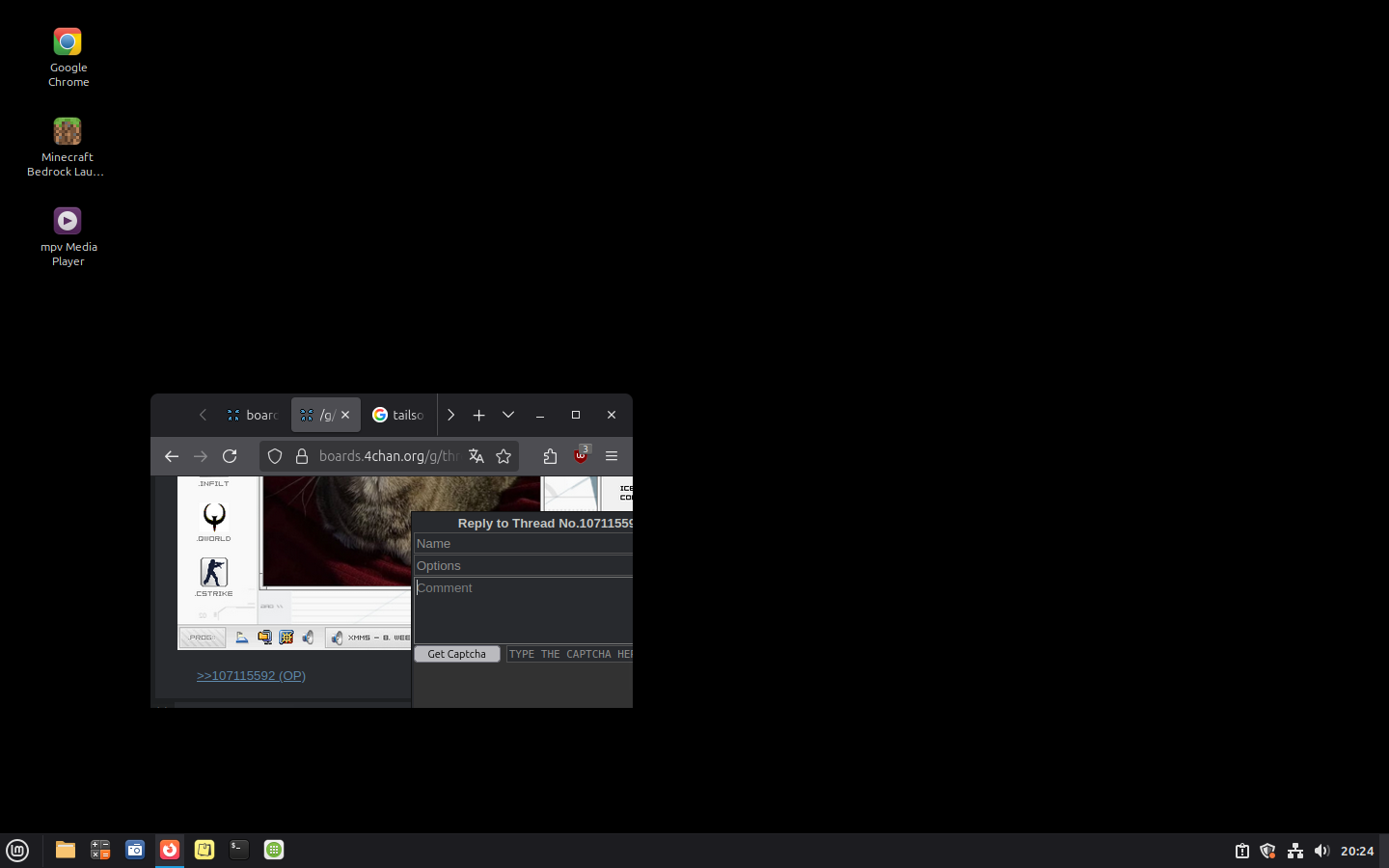Screen dimensions: 1389x868
Task: Open a new browser tab
Action: pyautogui.click(x=478, y=415)
